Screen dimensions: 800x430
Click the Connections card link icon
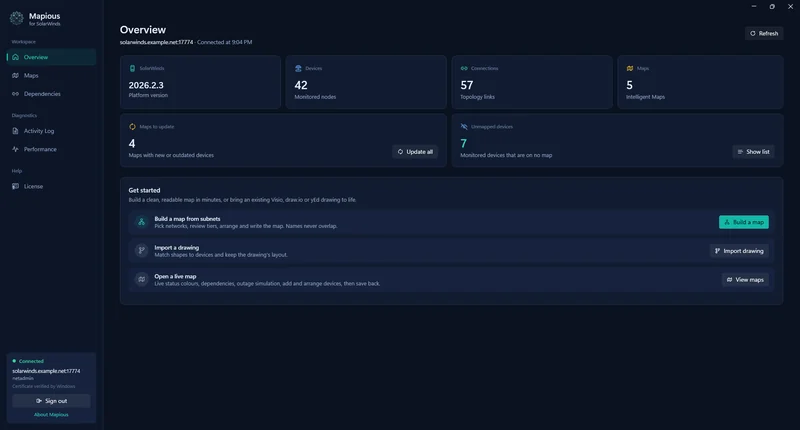click(x=464, y=68)
